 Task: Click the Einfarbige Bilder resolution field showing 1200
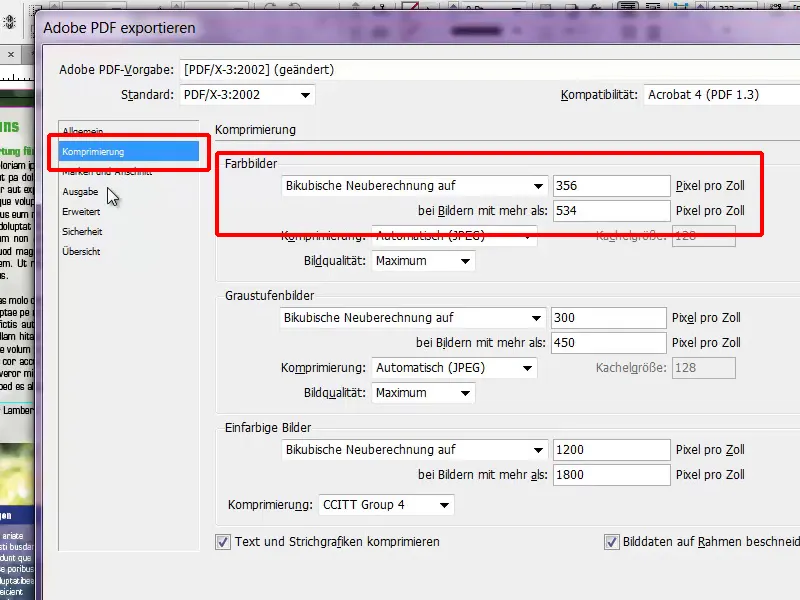[x=611, y=449]
